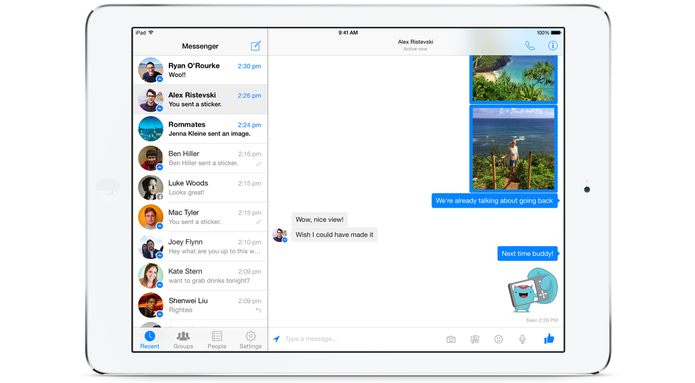Open the woman on stairs ocean photo

point(513,149)
